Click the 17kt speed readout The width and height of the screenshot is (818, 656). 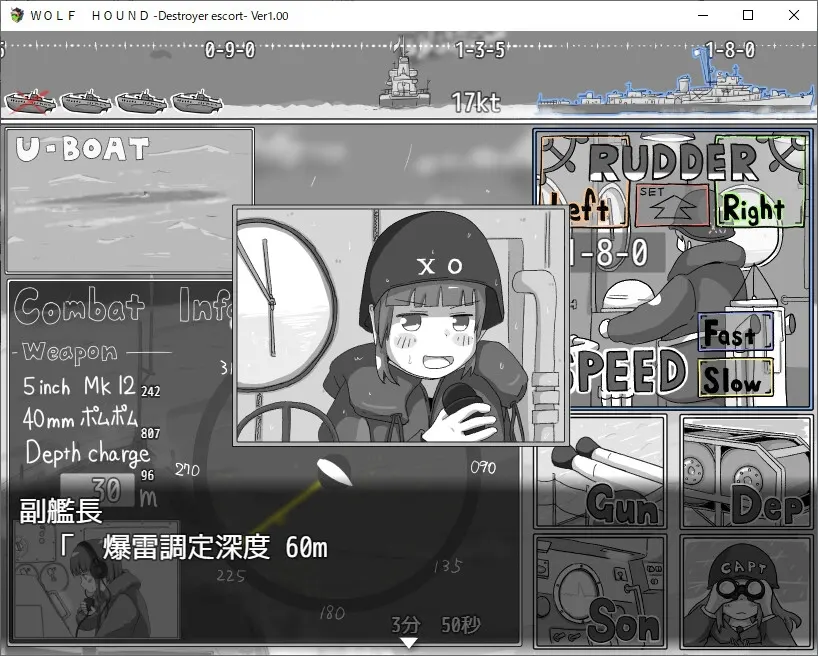pyautogui.click(x=476, y=102)
